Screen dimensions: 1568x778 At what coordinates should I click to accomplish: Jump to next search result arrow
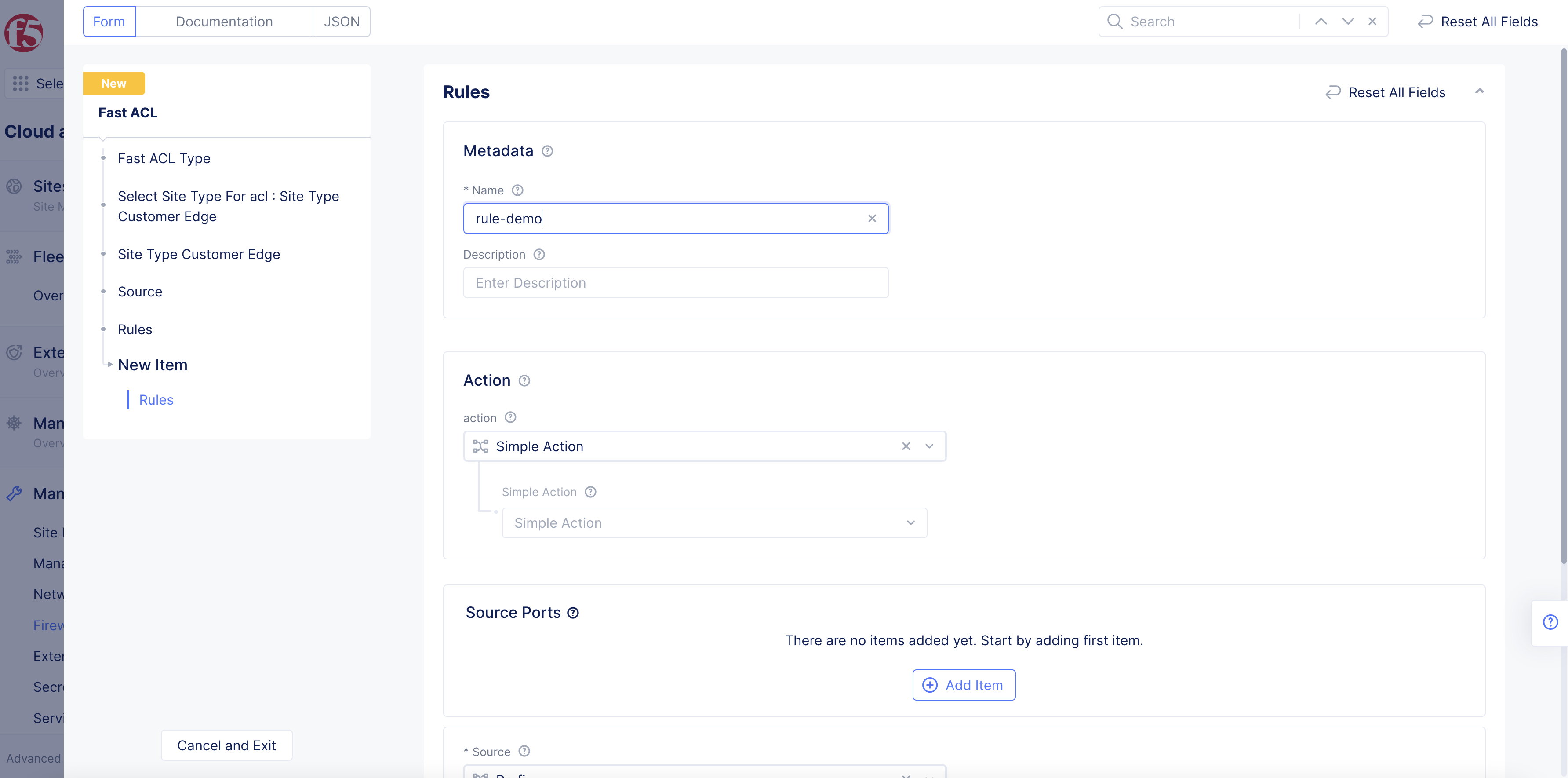pyautogui.click(x=1348, y=22)
